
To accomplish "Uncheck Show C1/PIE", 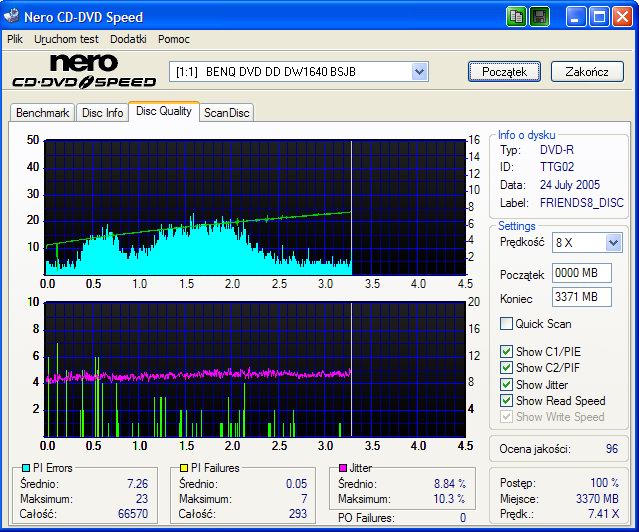I will coord(506,351).
